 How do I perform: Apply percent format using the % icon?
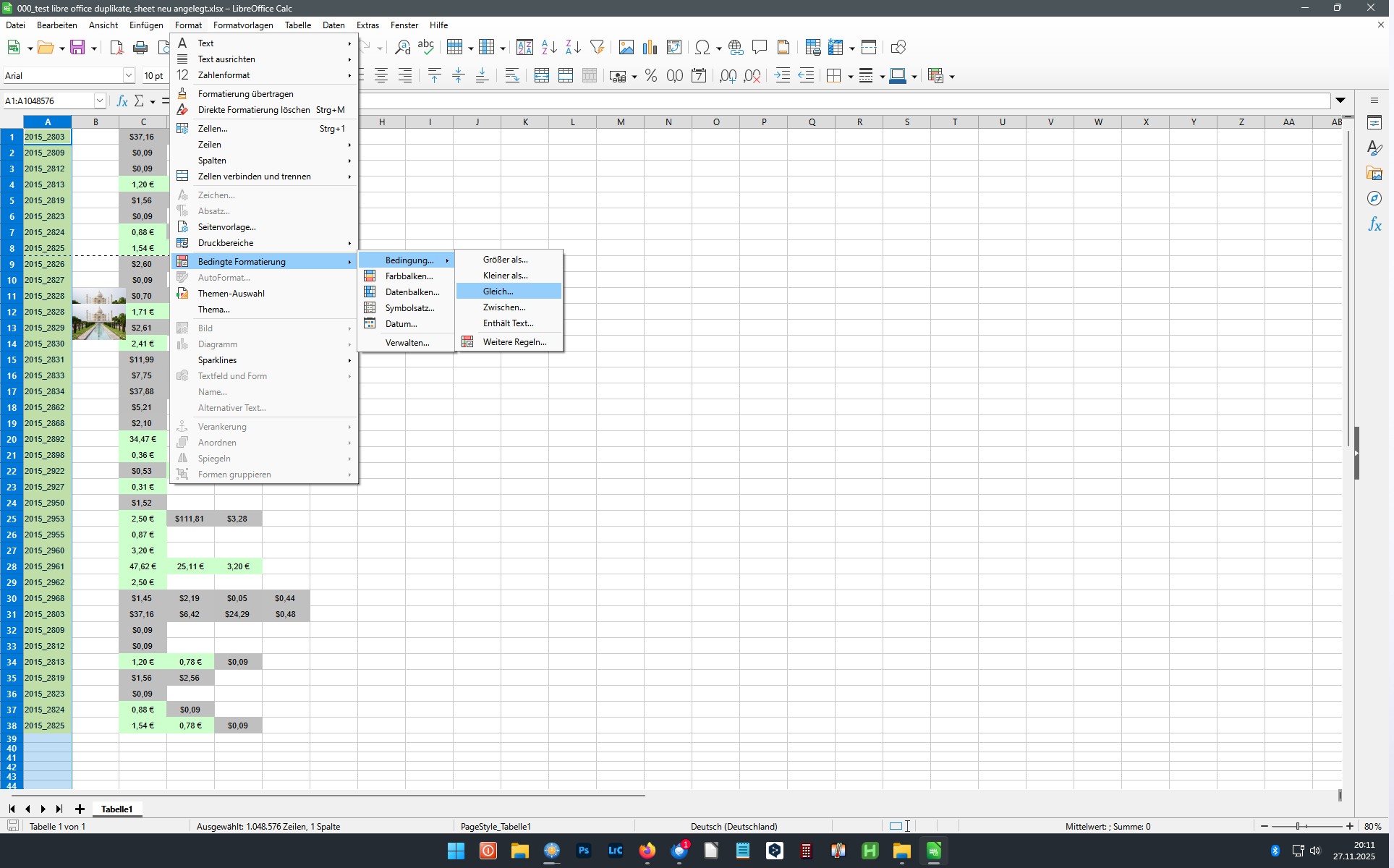tap(650, 75)
